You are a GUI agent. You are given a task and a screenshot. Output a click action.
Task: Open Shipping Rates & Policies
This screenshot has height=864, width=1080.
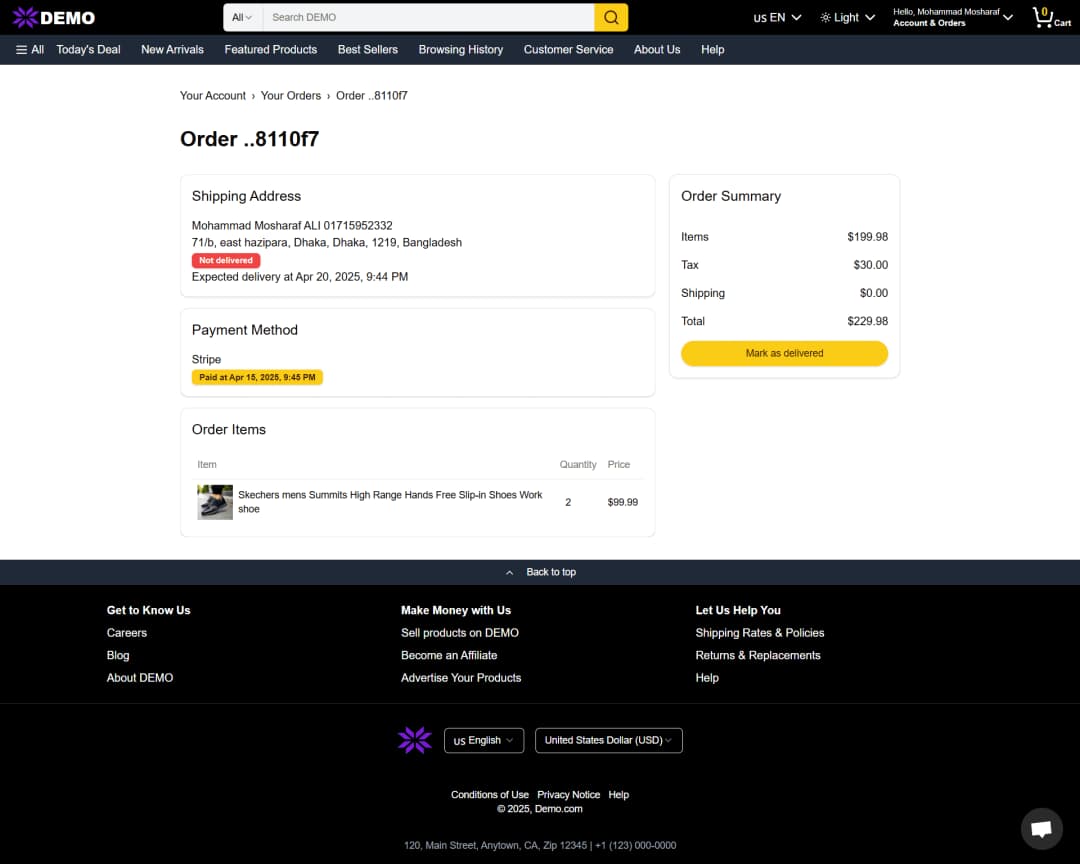(x=760, y=632)
